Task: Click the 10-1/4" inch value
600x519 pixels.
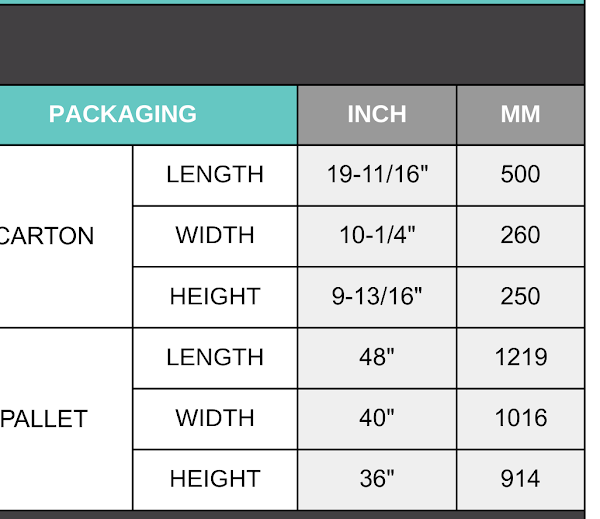Action: point(377,236)
